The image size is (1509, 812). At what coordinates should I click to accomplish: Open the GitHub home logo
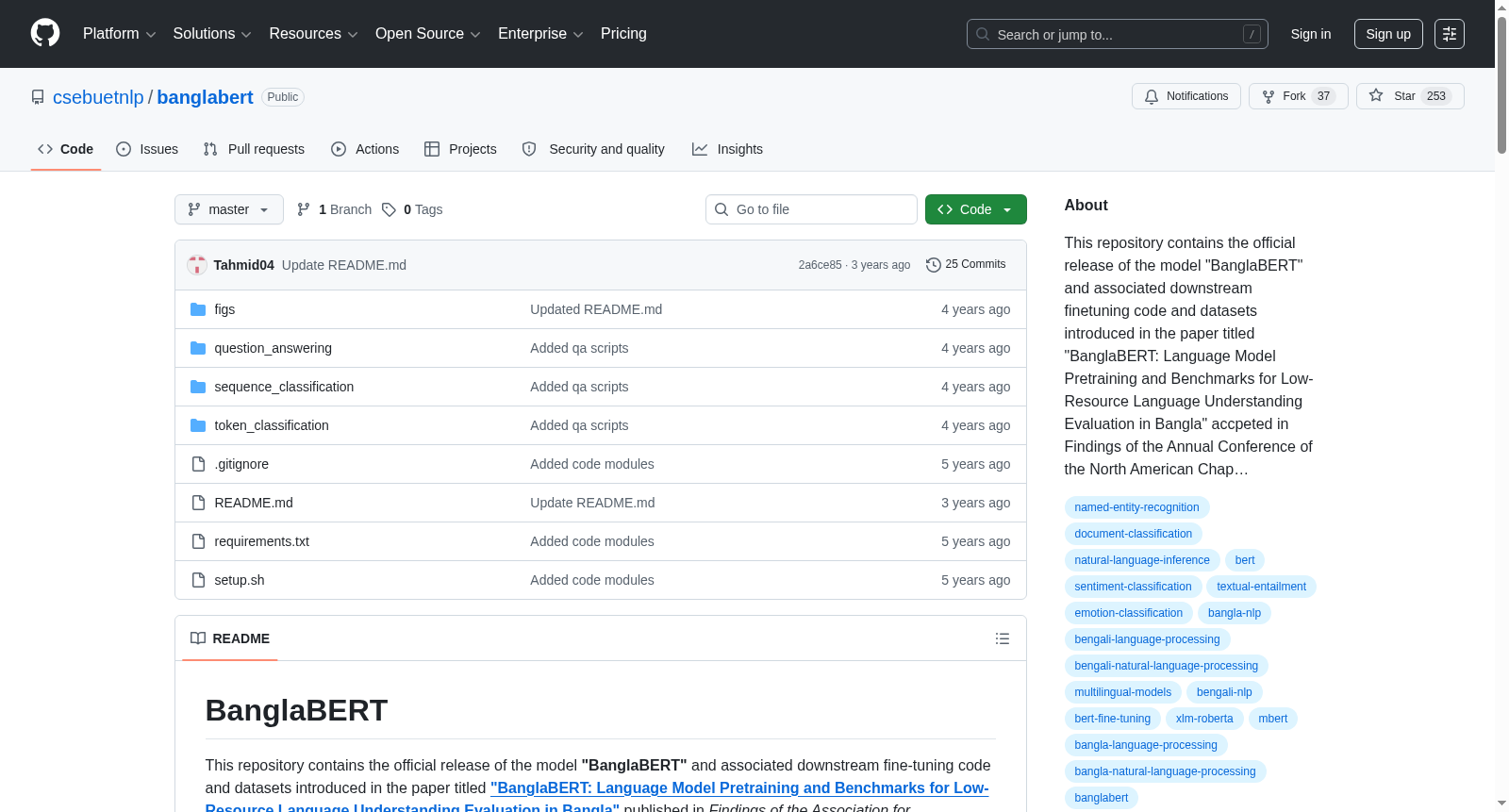(45, 33)
